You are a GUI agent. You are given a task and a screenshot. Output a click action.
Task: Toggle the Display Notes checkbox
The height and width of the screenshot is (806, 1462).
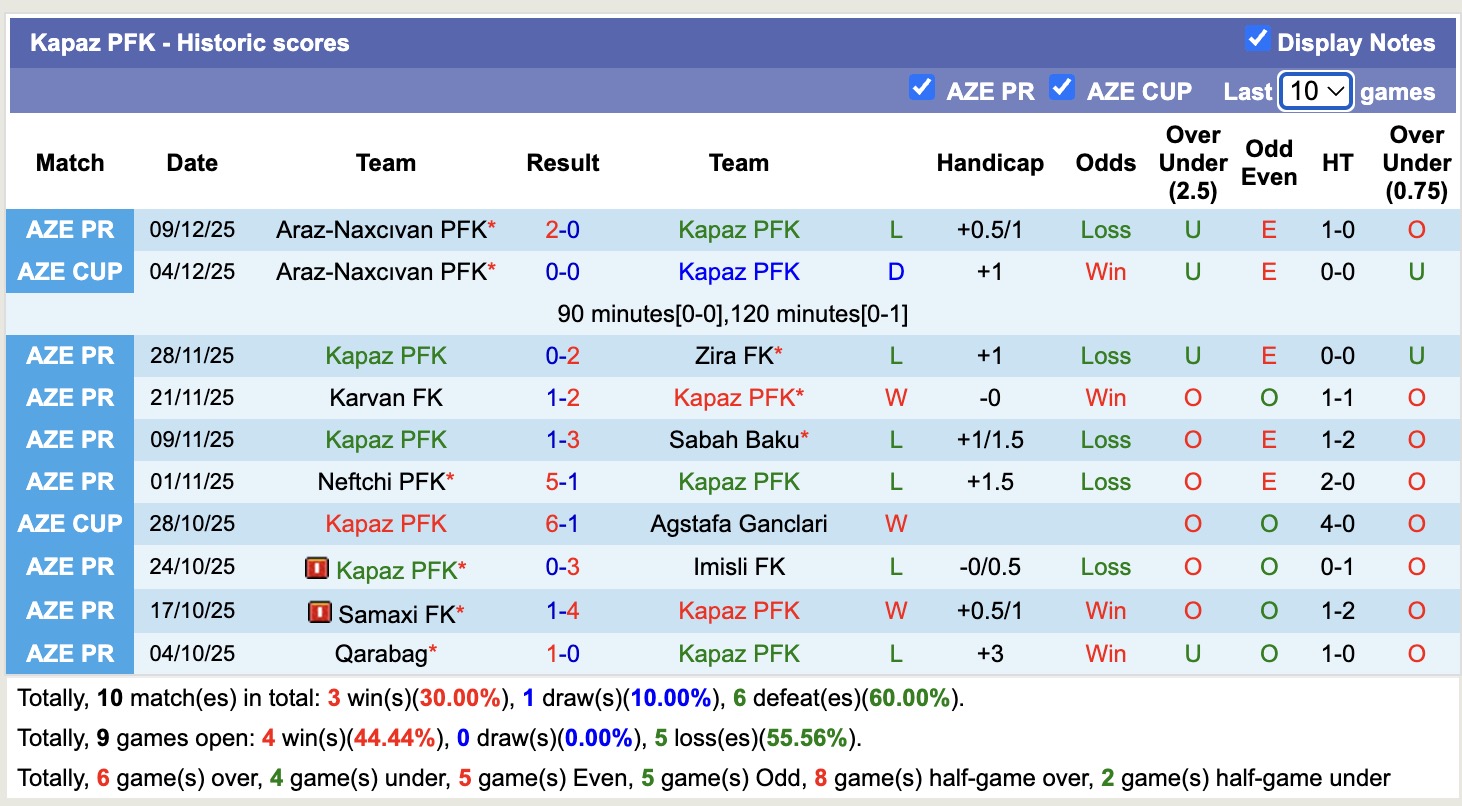[1257, 40]
